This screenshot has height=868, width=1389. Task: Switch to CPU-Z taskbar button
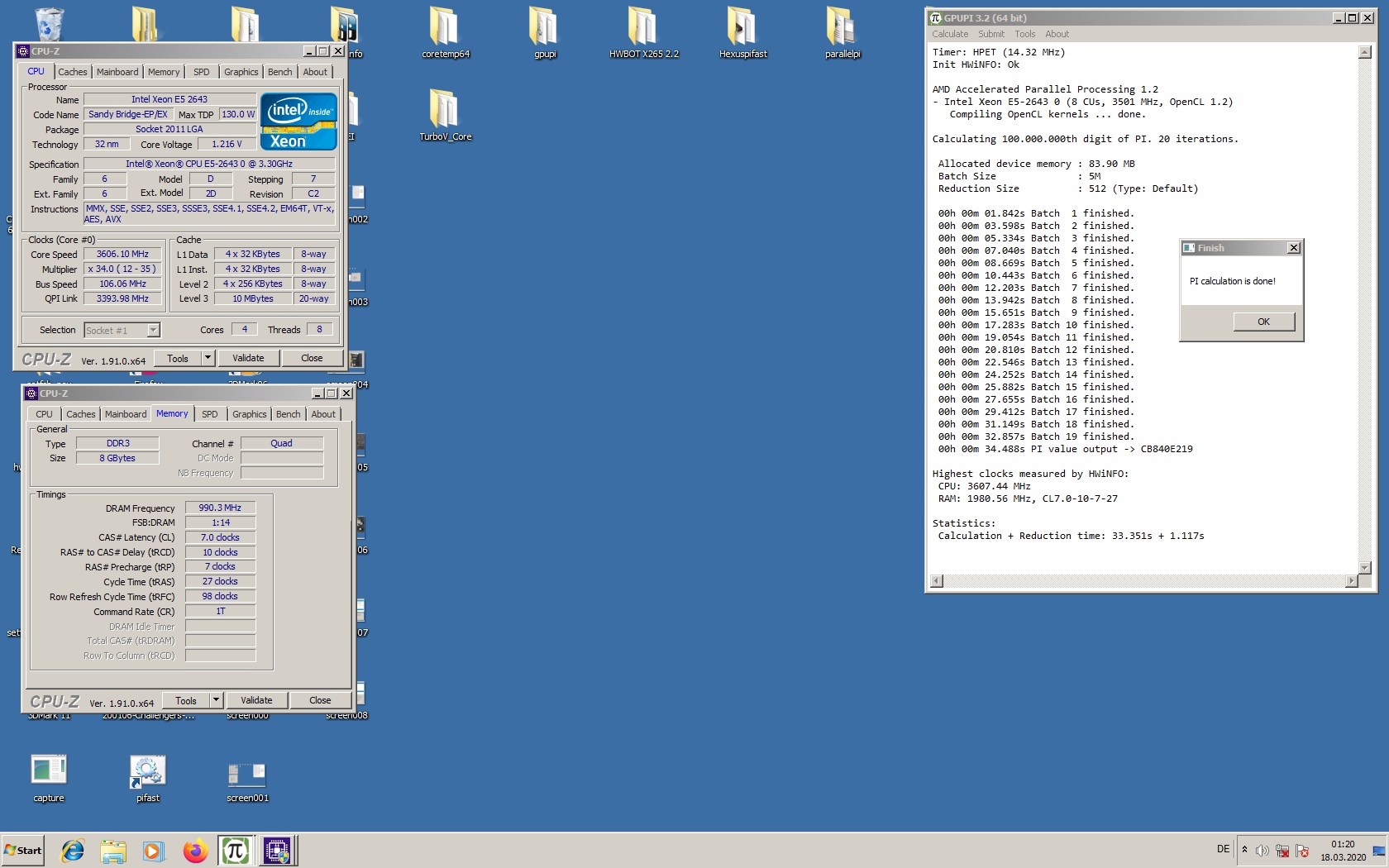coord(277,851)
